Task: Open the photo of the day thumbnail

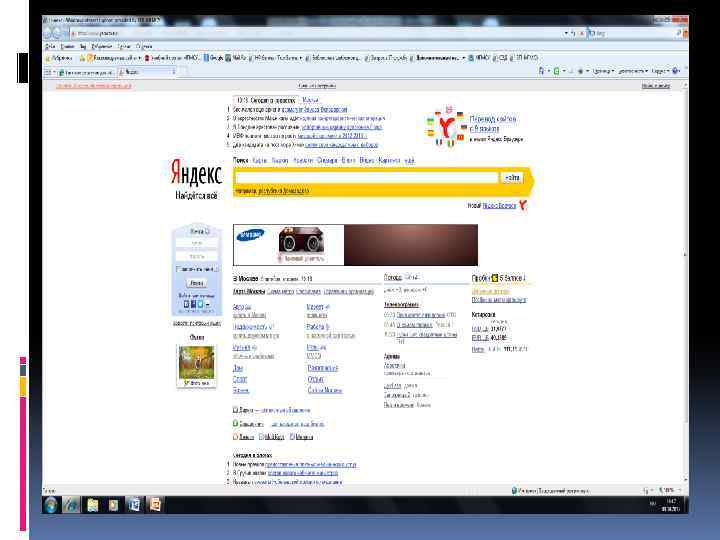Action: click(x=197, y=362)
